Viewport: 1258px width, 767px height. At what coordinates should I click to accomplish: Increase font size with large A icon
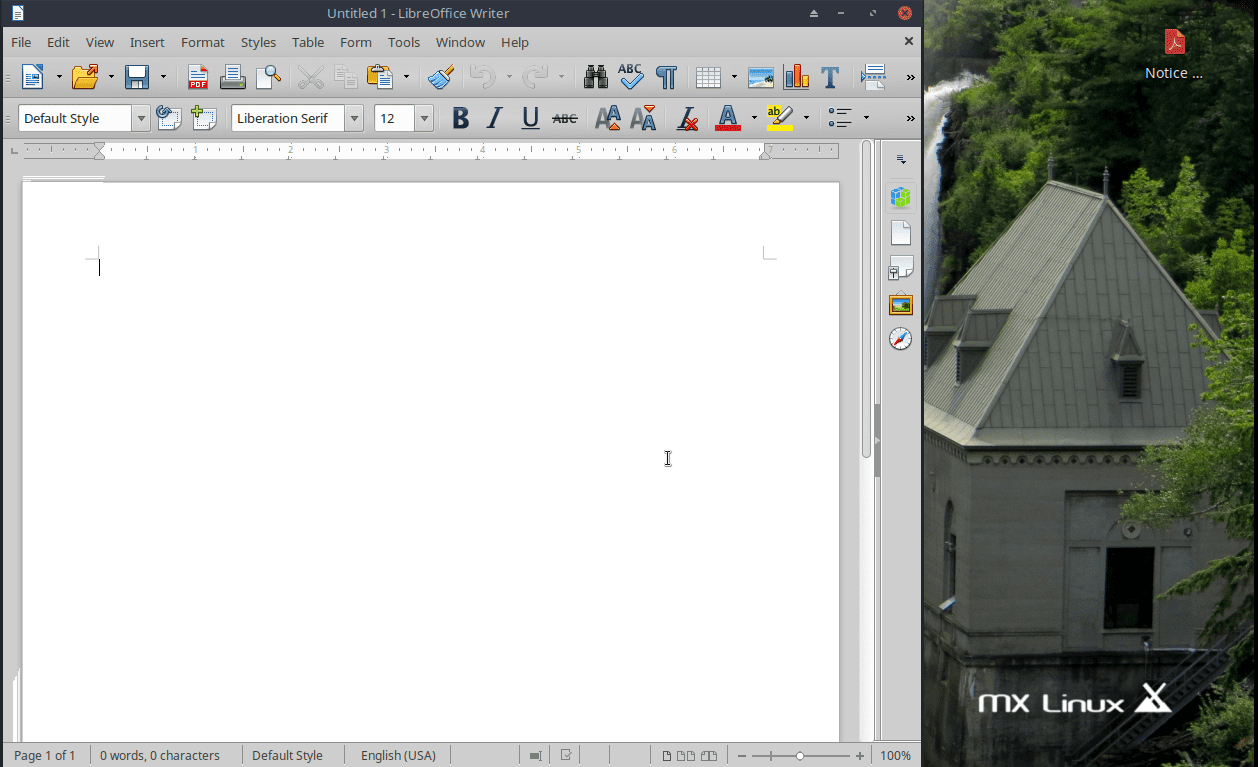pos(608,118)
